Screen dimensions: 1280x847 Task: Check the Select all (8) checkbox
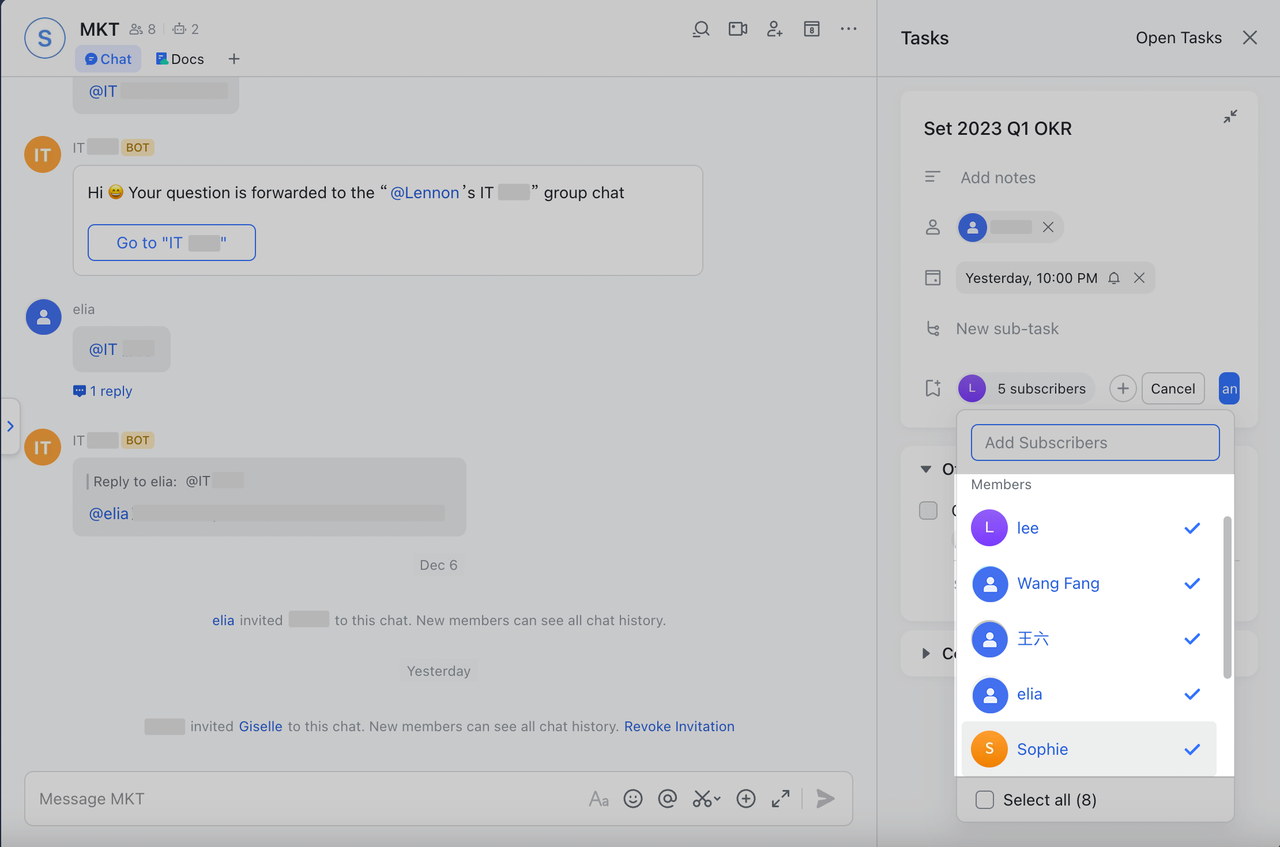(x=985, y=800)
